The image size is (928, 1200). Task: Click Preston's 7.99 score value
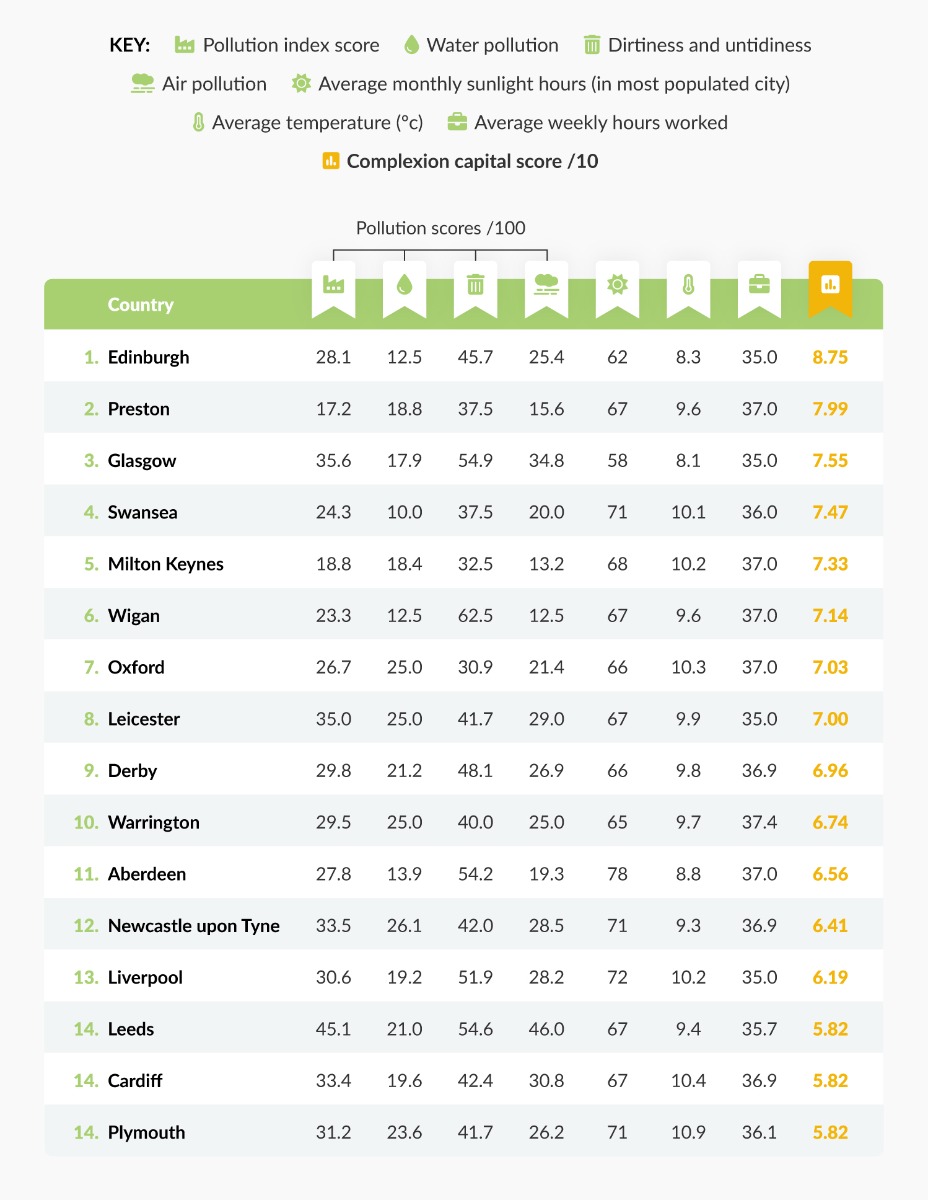[830, 409]
